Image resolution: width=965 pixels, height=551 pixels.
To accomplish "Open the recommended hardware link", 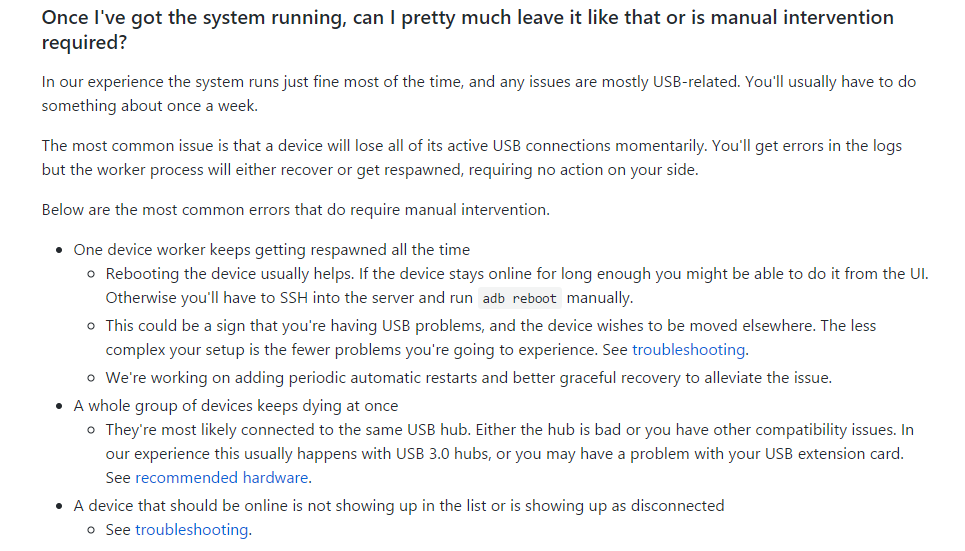I will point(222,478).
